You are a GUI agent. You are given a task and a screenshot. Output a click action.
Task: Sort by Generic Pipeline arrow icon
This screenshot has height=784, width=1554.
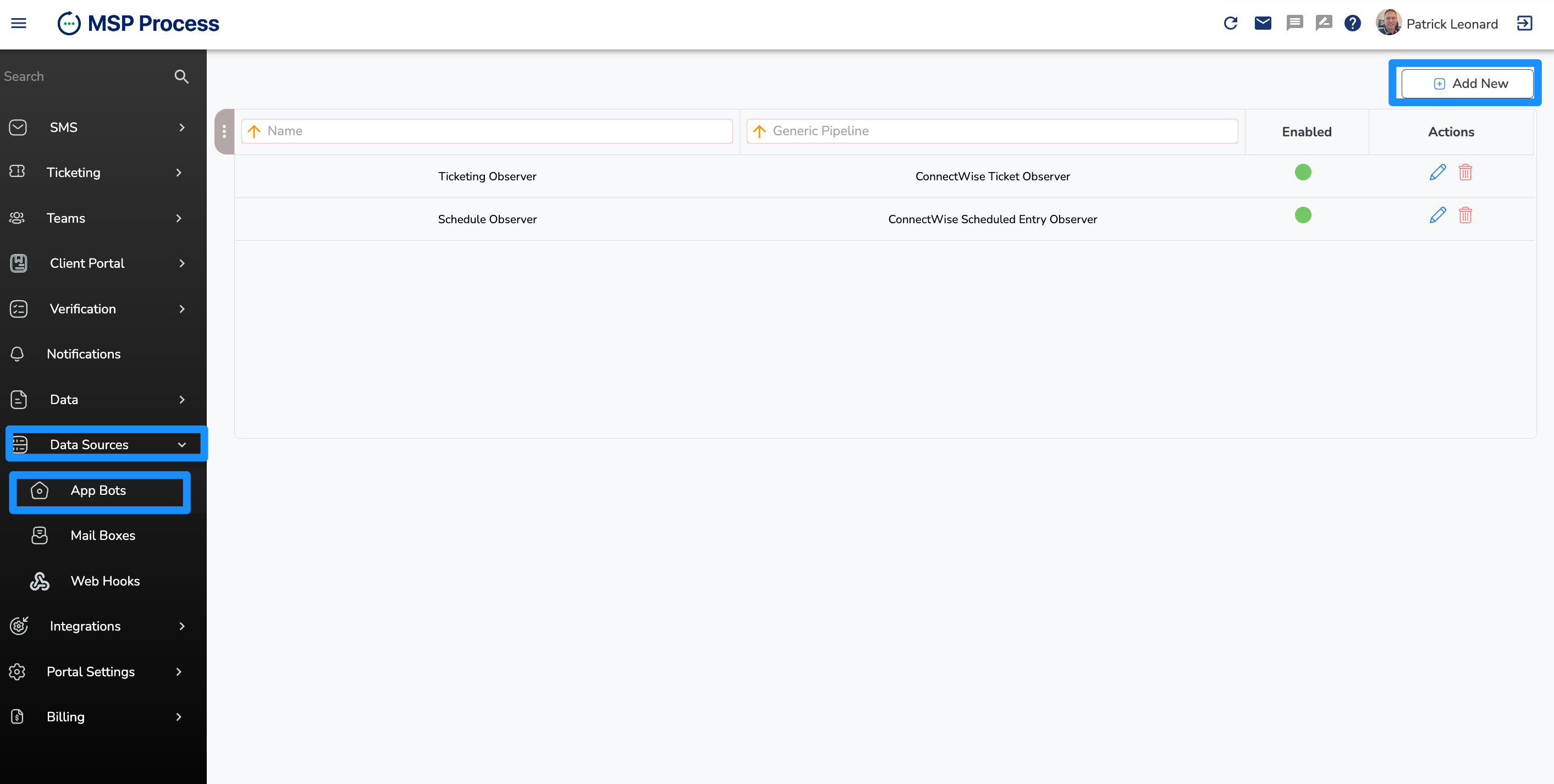pos(759,131)
